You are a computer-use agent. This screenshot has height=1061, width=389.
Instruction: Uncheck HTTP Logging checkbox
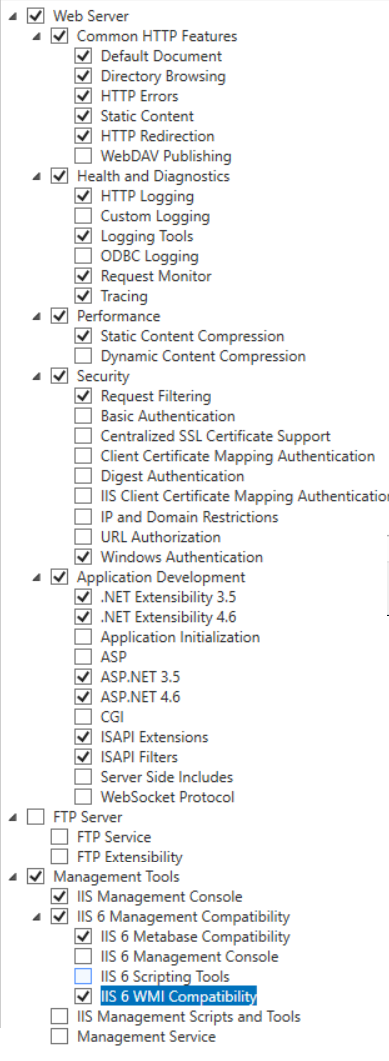[x=83, y=196]
